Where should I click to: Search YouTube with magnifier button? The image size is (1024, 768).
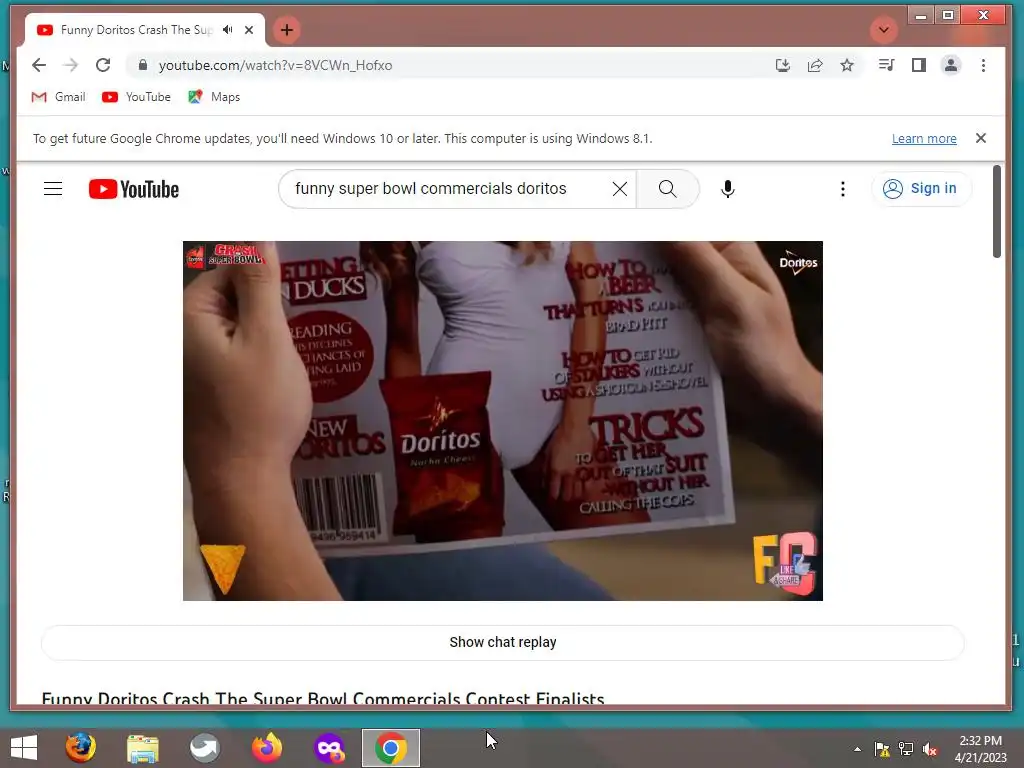[x=667, y=189]
